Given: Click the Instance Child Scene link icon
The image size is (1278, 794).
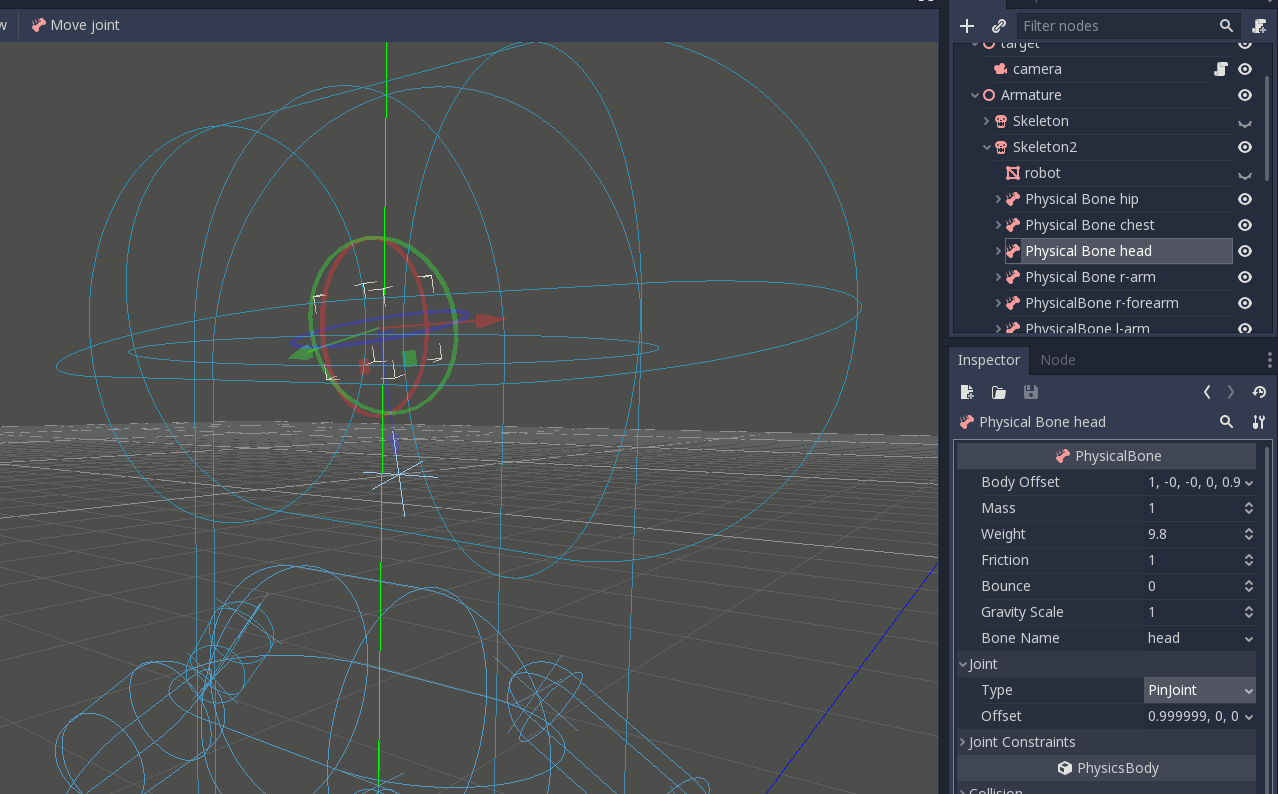Looking at the screenshot, I should tap(998, 25).
